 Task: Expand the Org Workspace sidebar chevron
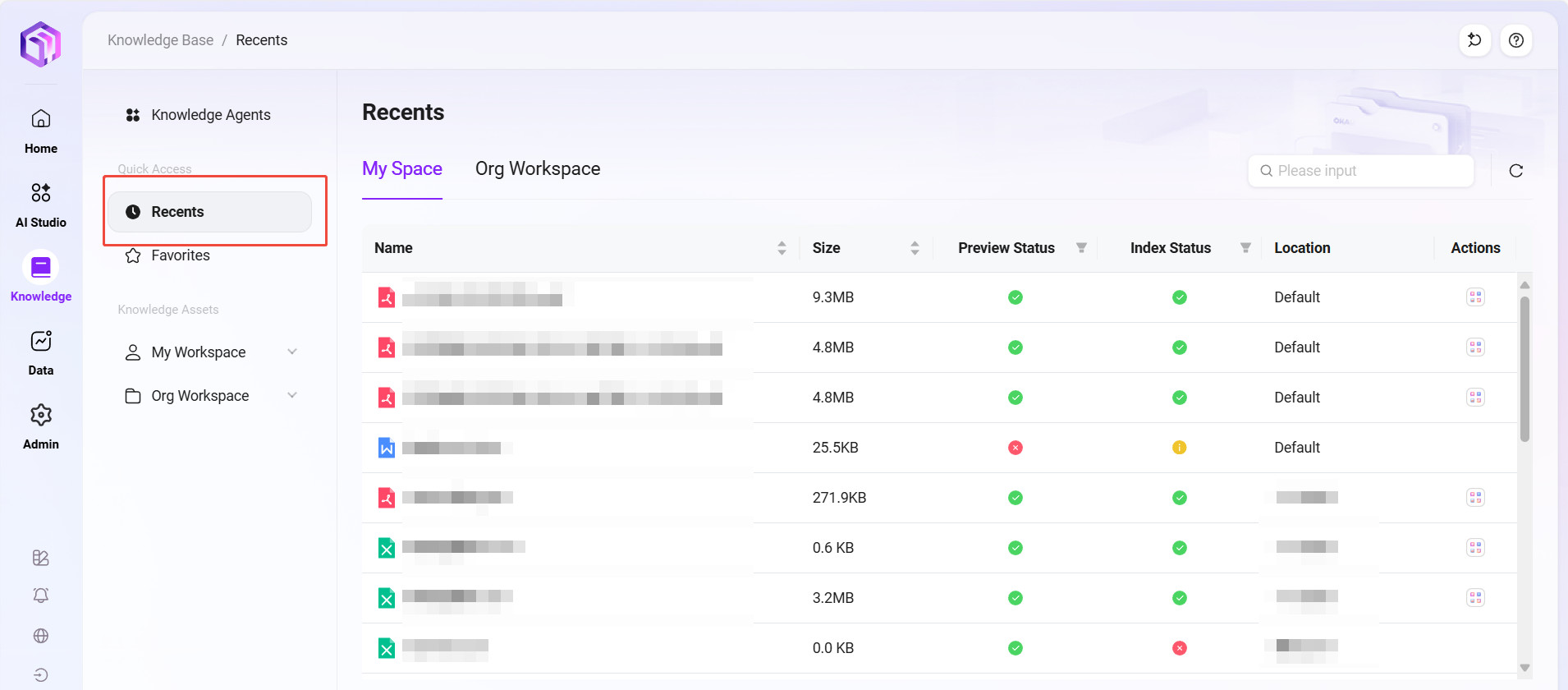coord(292,395)
